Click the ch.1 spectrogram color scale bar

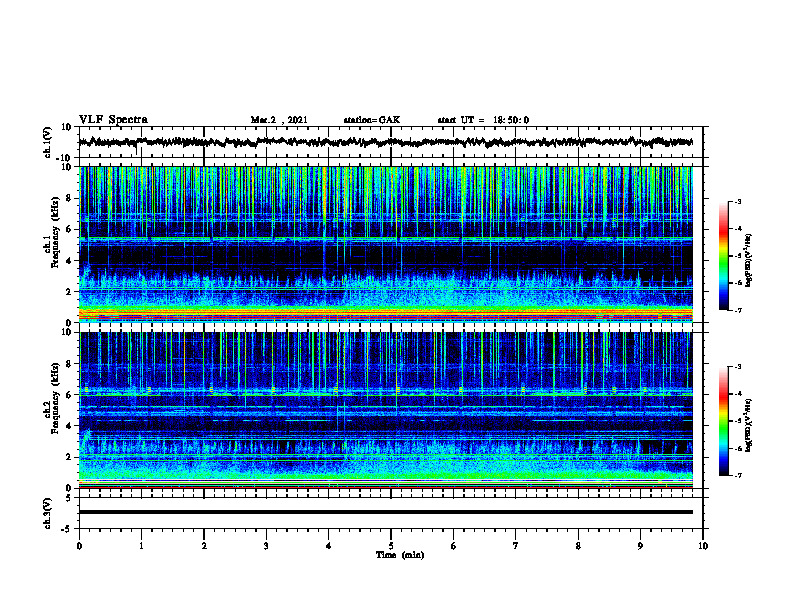coord(724,255)
